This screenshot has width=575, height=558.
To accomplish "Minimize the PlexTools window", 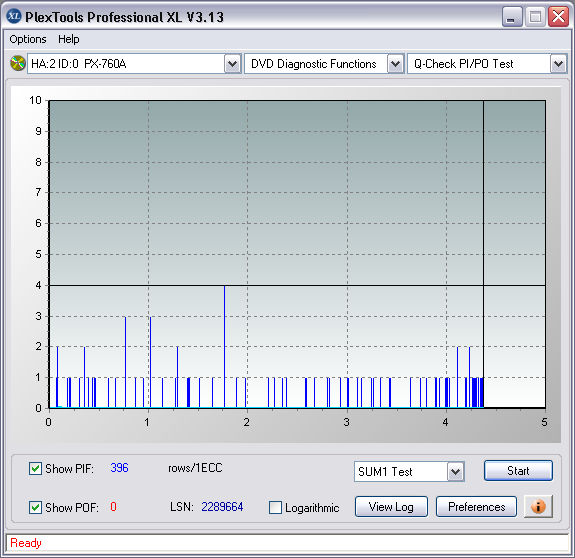I will [512, 16].
